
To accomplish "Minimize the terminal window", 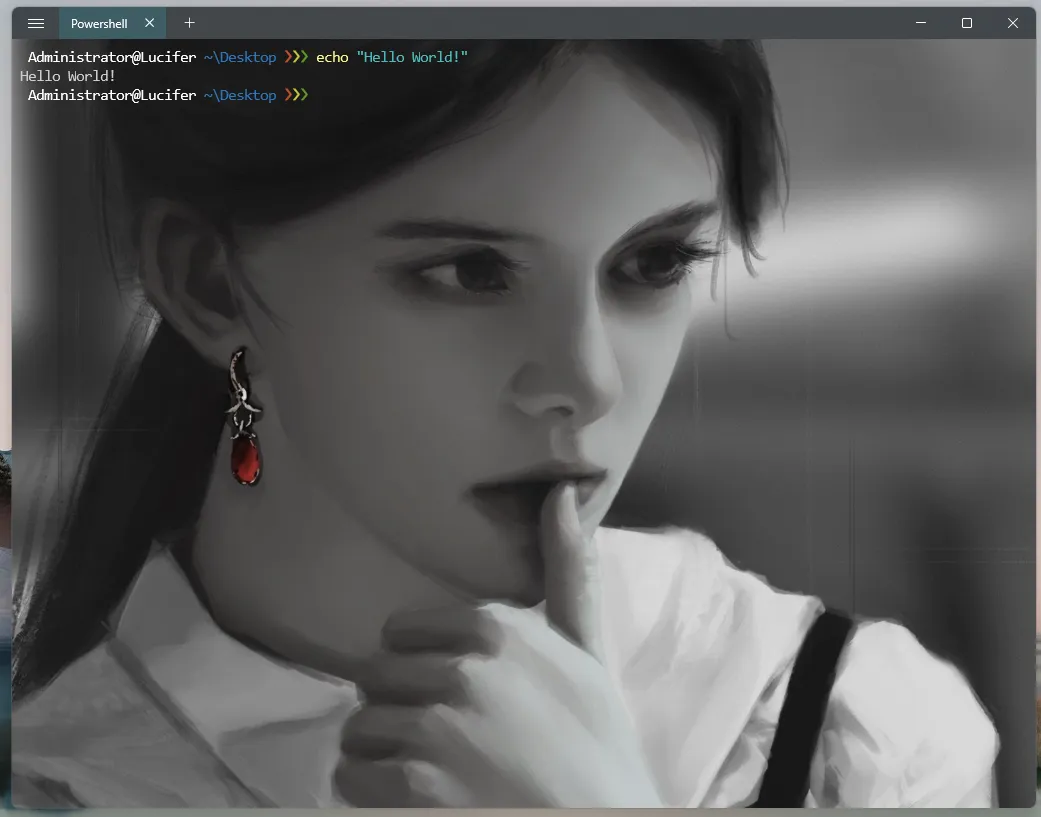I will (x=921, y=23).
